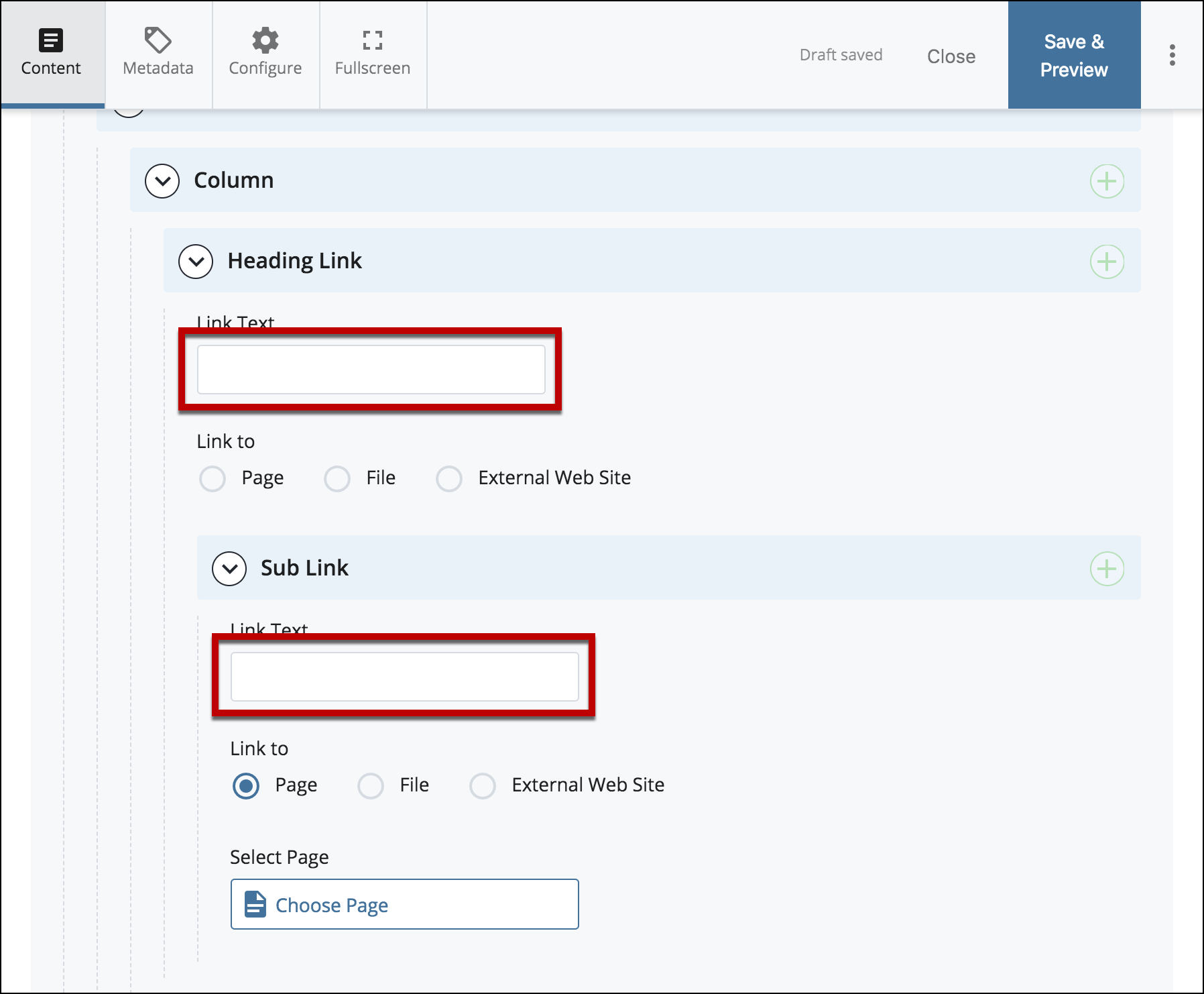Click Save & Preview
The width and height of the screenshot is (1204, 994).
pos(1074,55)
